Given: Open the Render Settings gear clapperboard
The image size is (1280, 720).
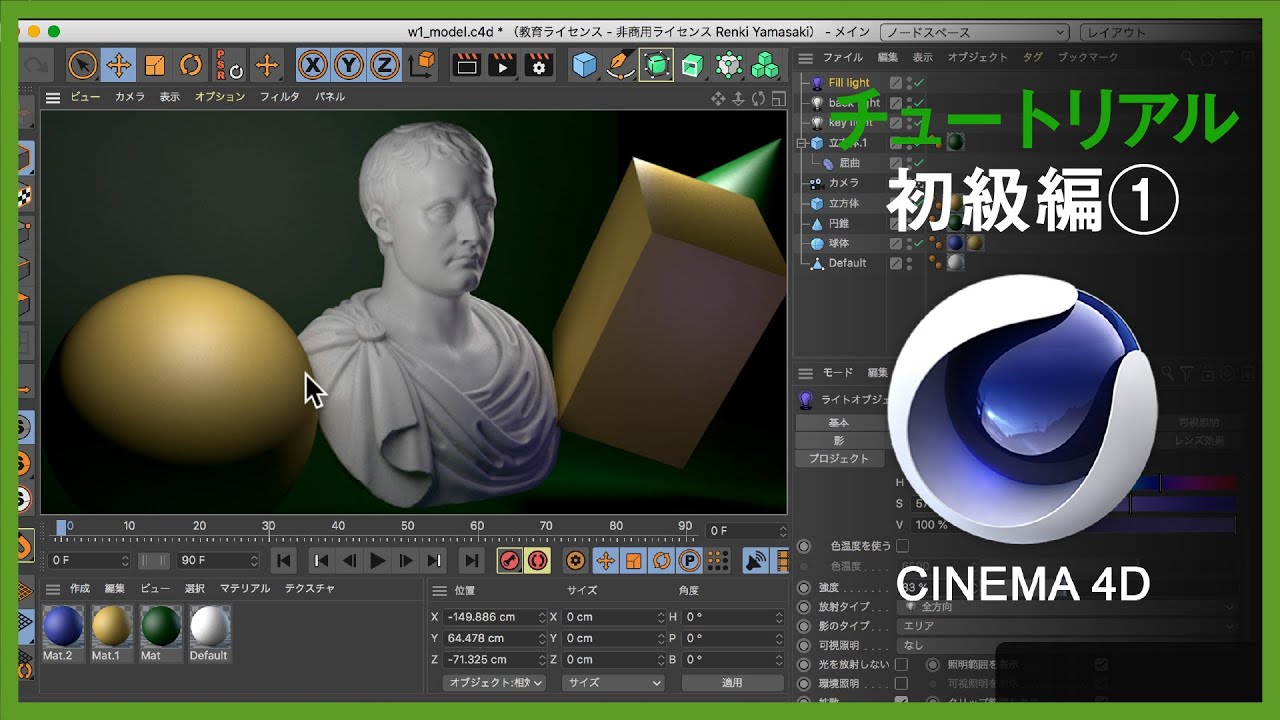Looking at the screenshot, I should pyautogui.click(x=539, y=66).
